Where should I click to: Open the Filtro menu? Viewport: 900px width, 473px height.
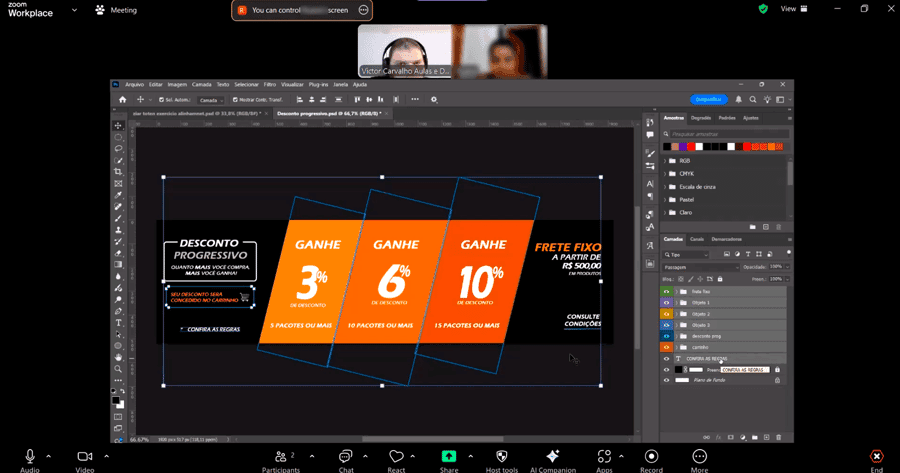click(270, 84)
